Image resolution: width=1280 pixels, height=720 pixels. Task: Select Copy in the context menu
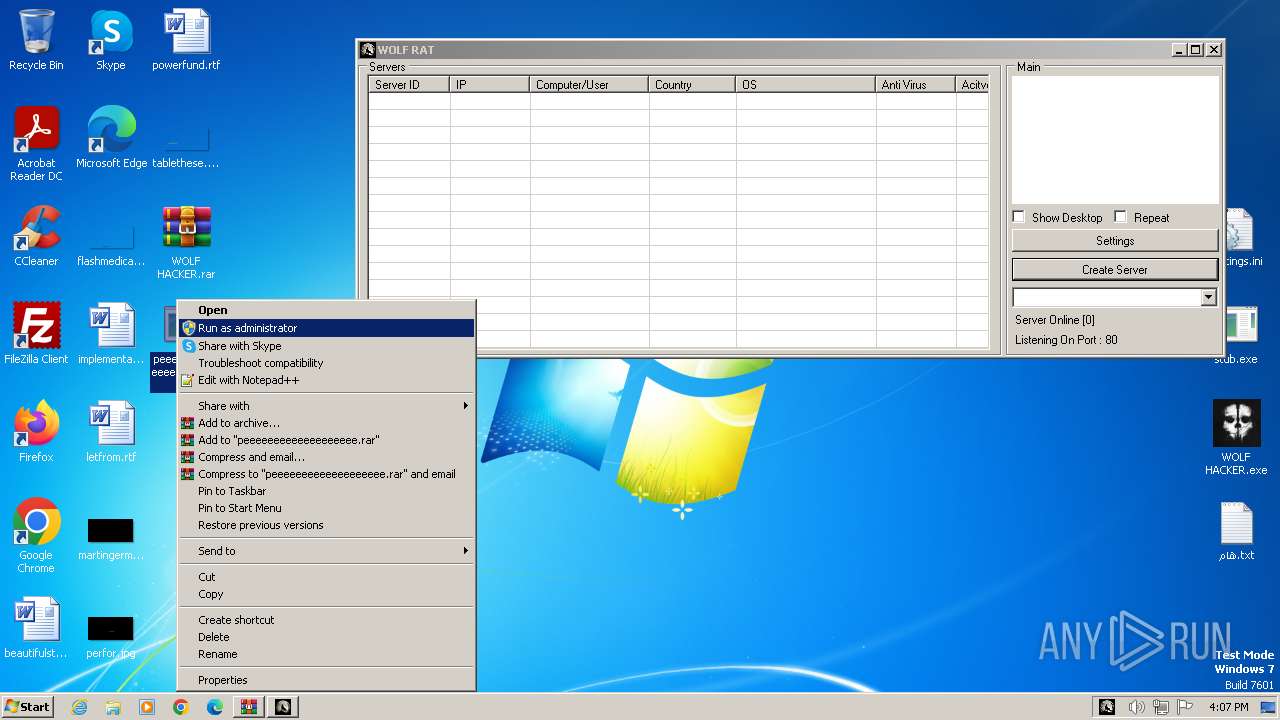point(326,594)
